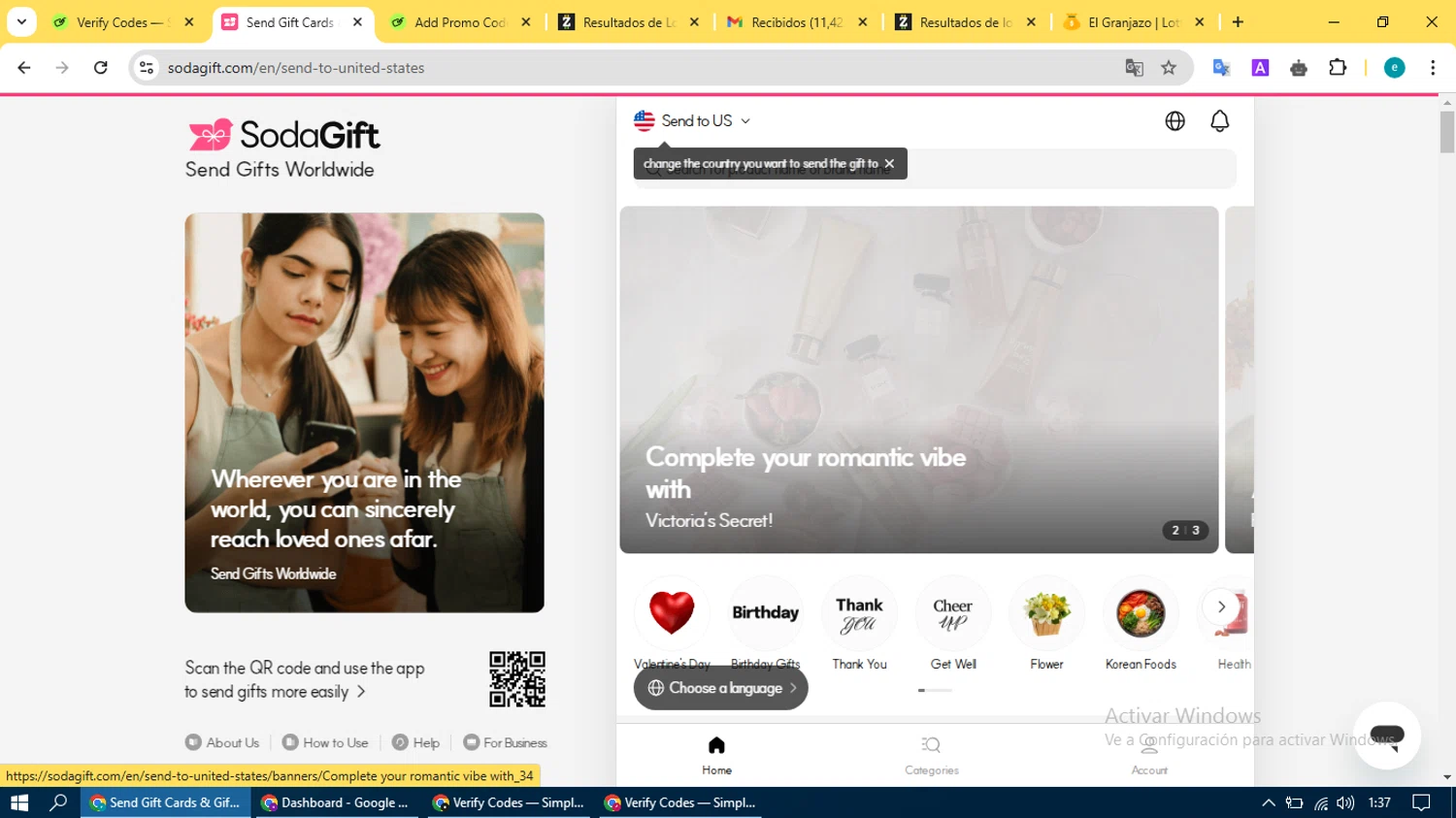Open the translate page icon in address bar
The width and height of the screenshot is (1456, 818).
click(x=1134, y=68)
